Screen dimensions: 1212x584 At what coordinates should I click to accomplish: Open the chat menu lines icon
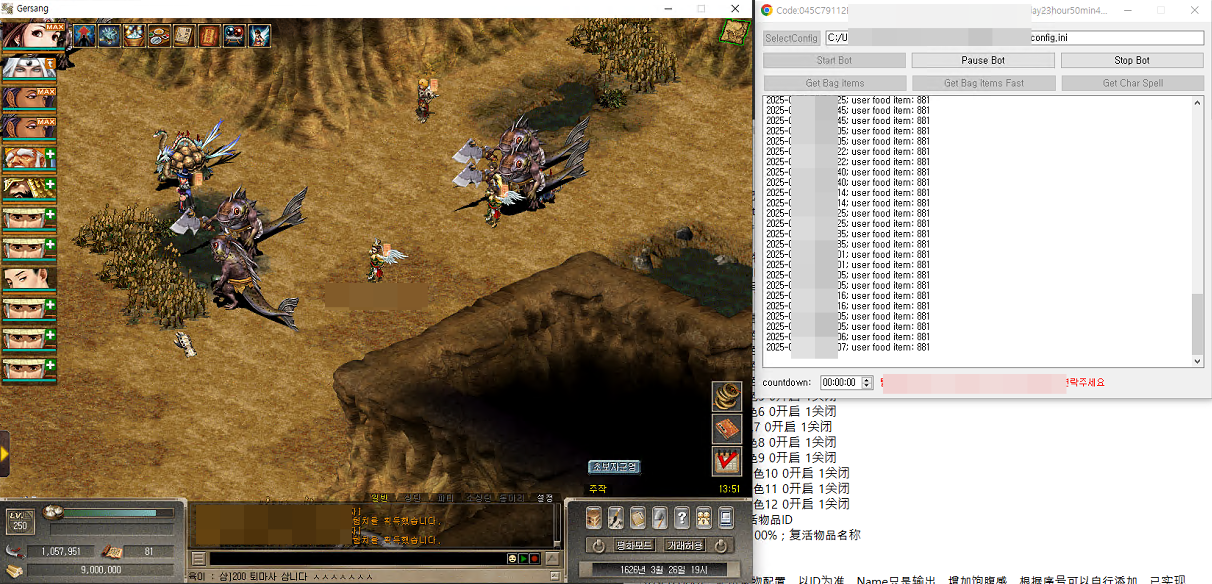(199, 558)
